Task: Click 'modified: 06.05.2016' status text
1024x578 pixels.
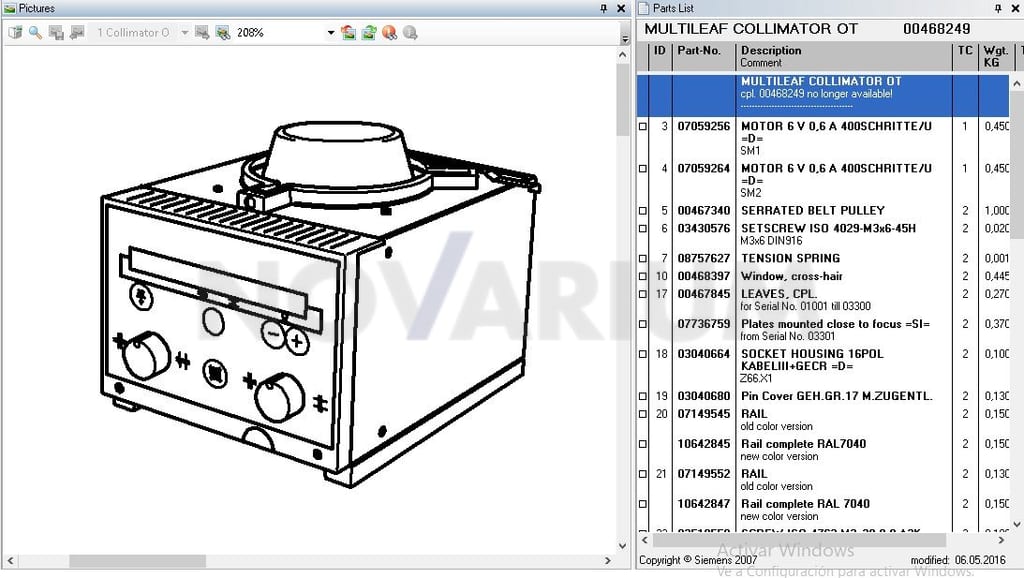Action: (x=957, y=560)
